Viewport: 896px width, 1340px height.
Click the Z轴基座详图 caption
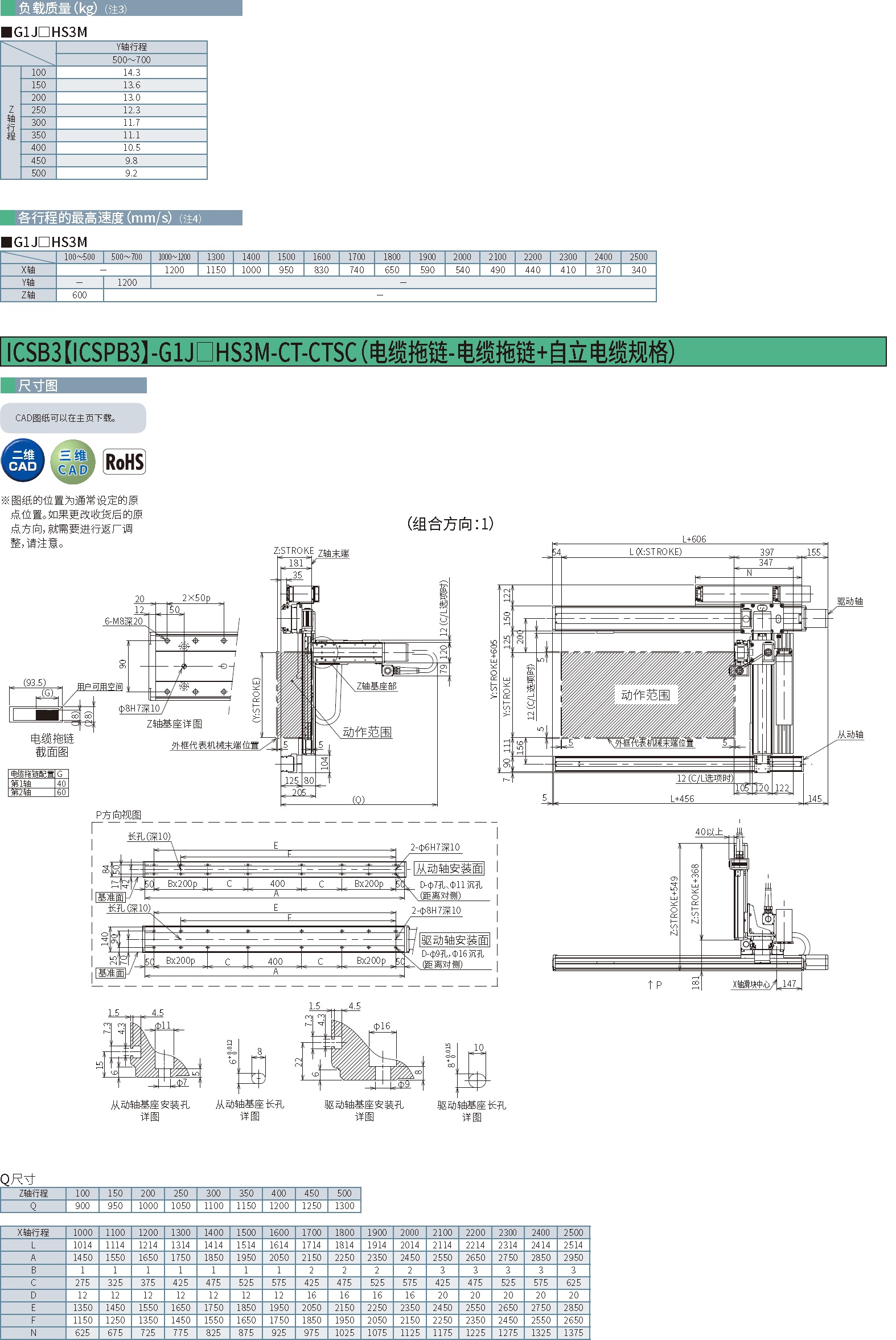[174, 724]
